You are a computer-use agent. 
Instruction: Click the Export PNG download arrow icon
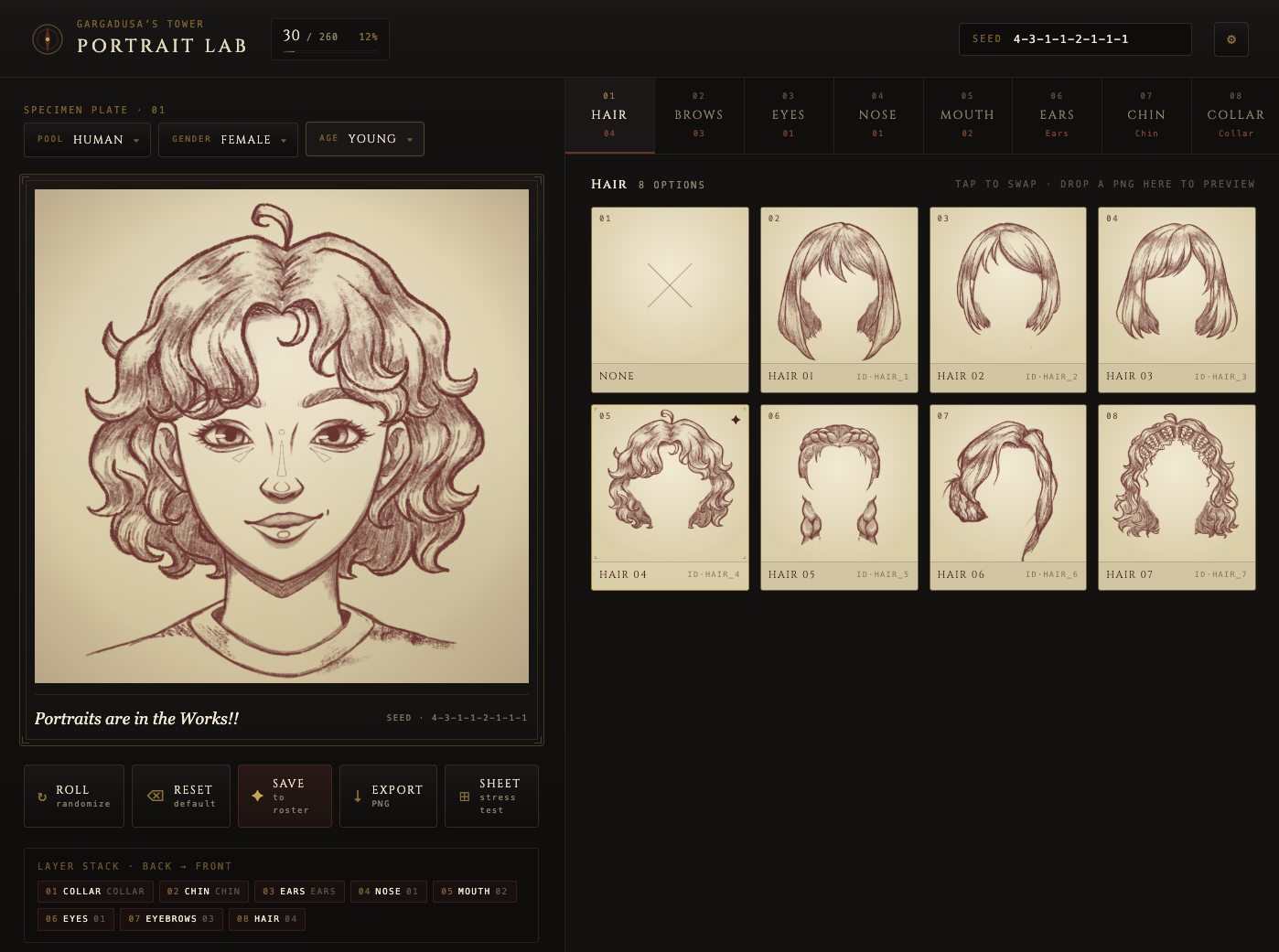point(357,796)
